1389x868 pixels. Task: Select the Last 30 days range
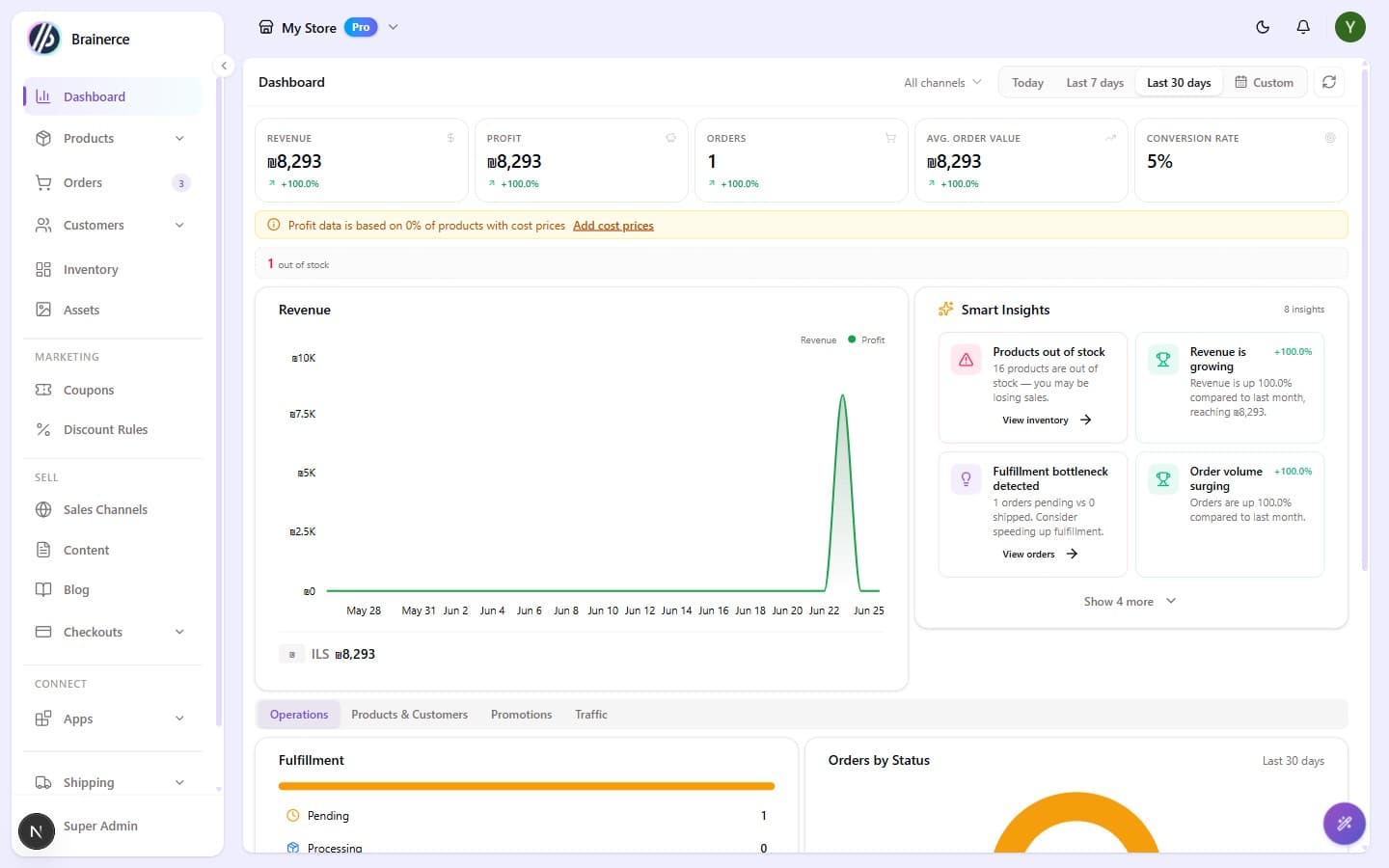[1179, 83]
